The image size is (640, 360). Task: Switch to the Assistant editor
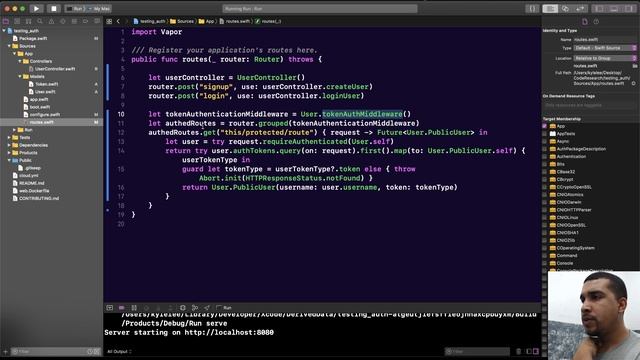[x=565, y=9]
